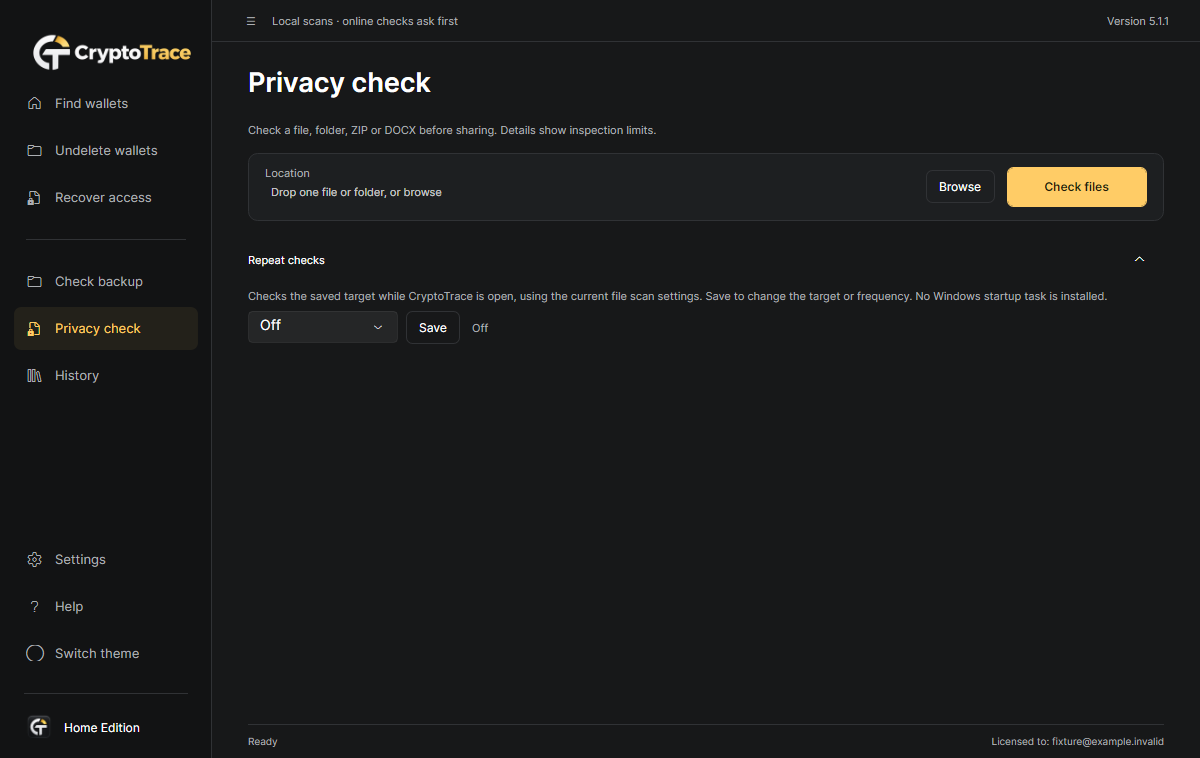Click the licensed email fixture@example.invalid
1200x758 pixels.
tap(1108, 742)
